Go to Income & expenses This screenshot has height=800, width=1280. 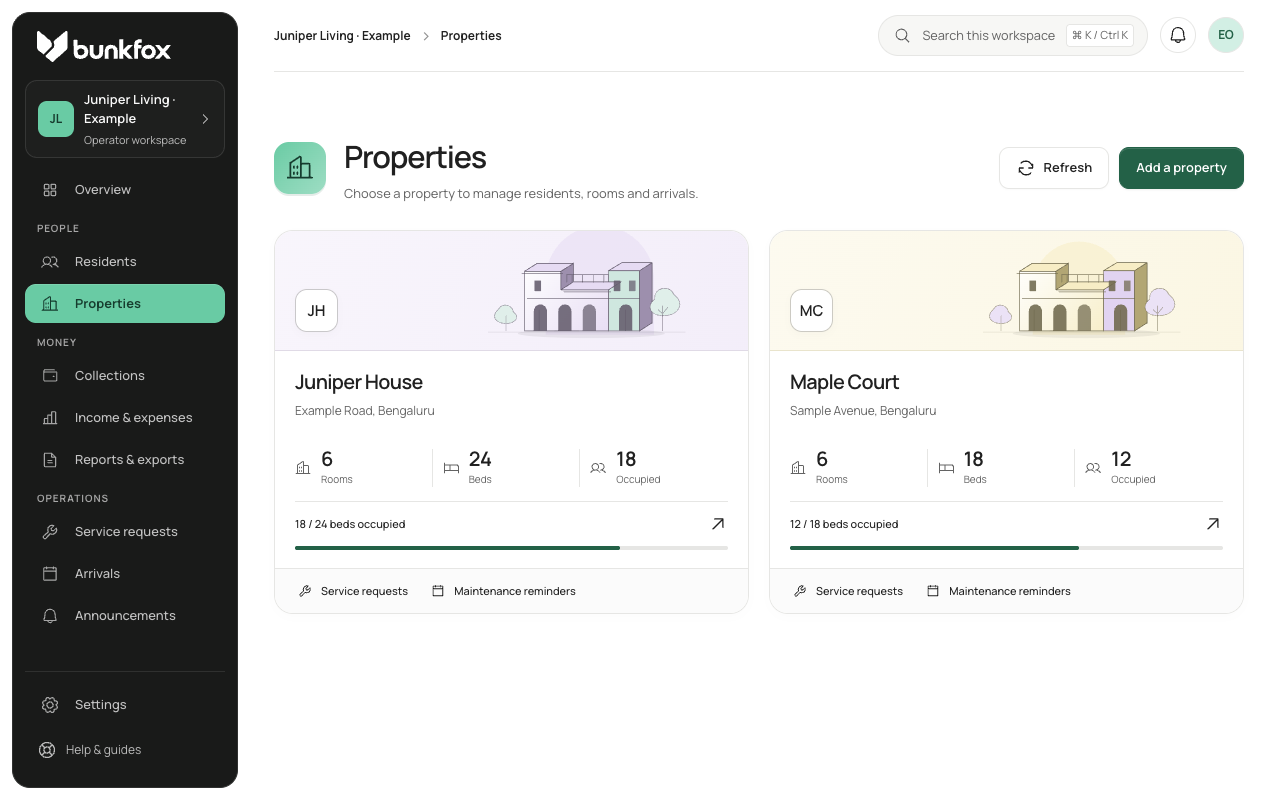point(125,418)
